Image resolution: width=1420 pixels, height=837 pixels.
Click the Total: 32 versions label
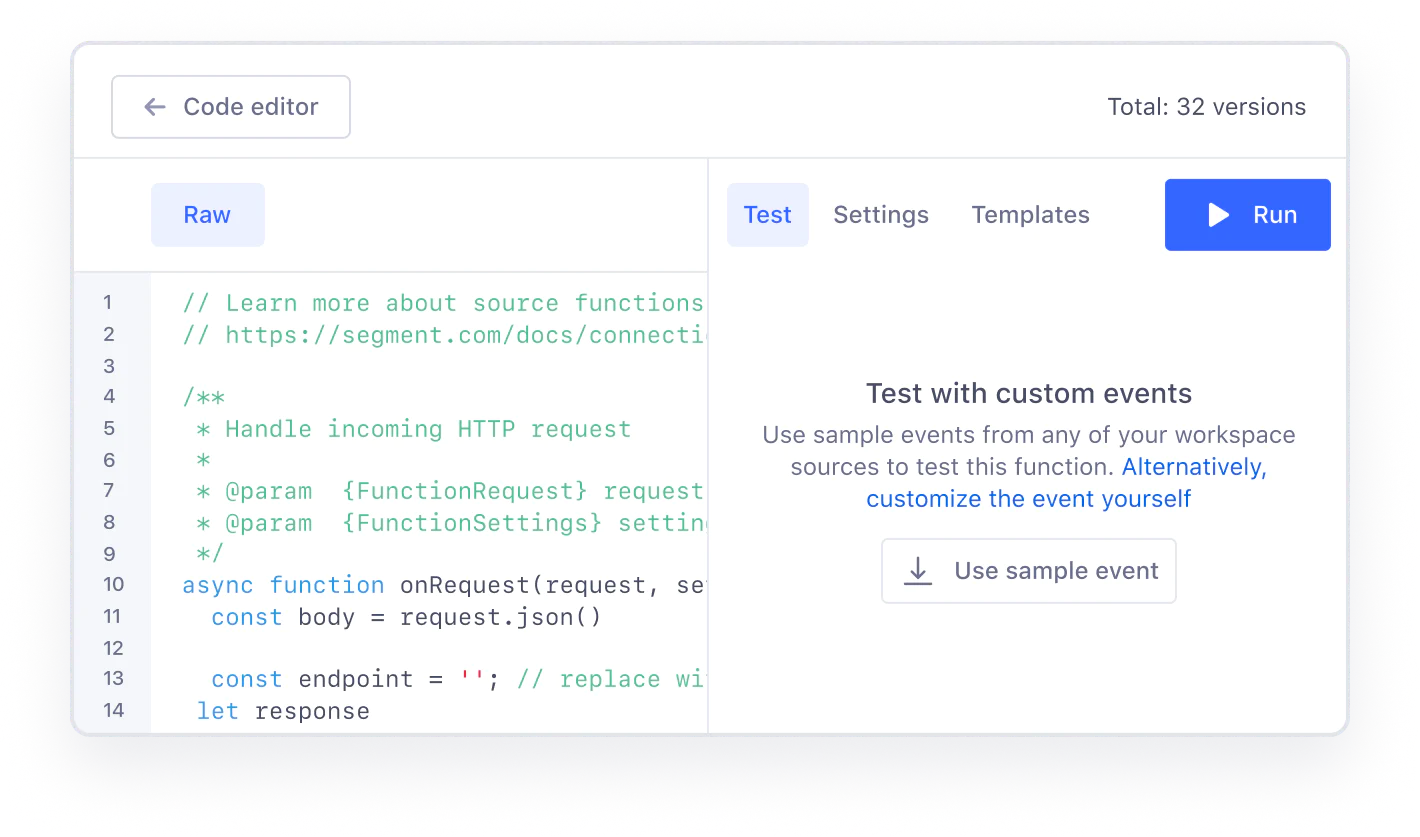click(1206, 106)
